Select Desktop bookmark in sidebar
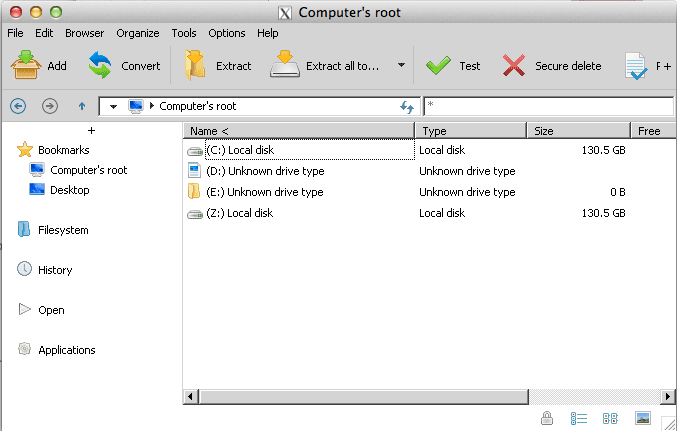The height and width of the screenshot is (431, 677). [69, 190]
